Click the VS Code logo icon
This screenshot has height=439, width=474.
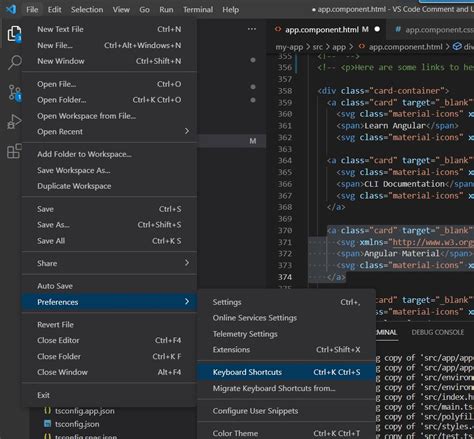(11, 9)
